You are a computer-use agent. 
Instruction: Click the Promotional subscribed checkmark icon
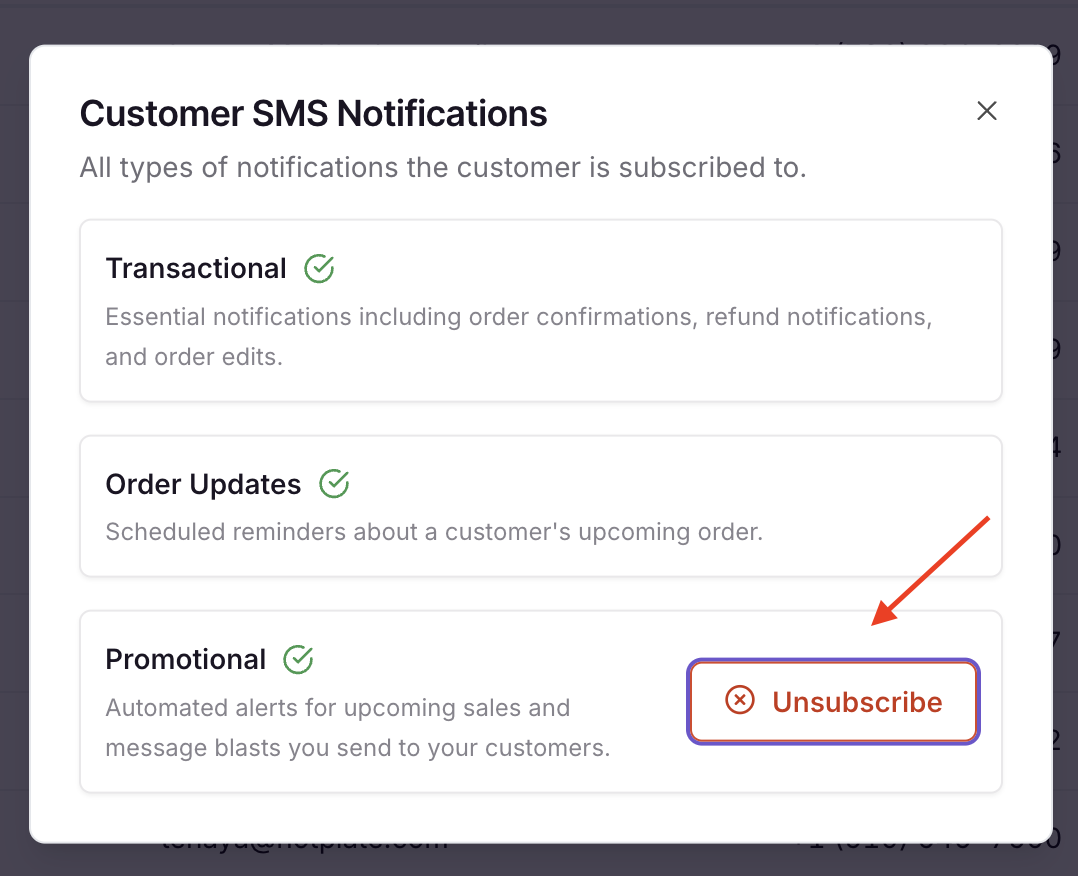pyautogui.click(x=298, y=659)
